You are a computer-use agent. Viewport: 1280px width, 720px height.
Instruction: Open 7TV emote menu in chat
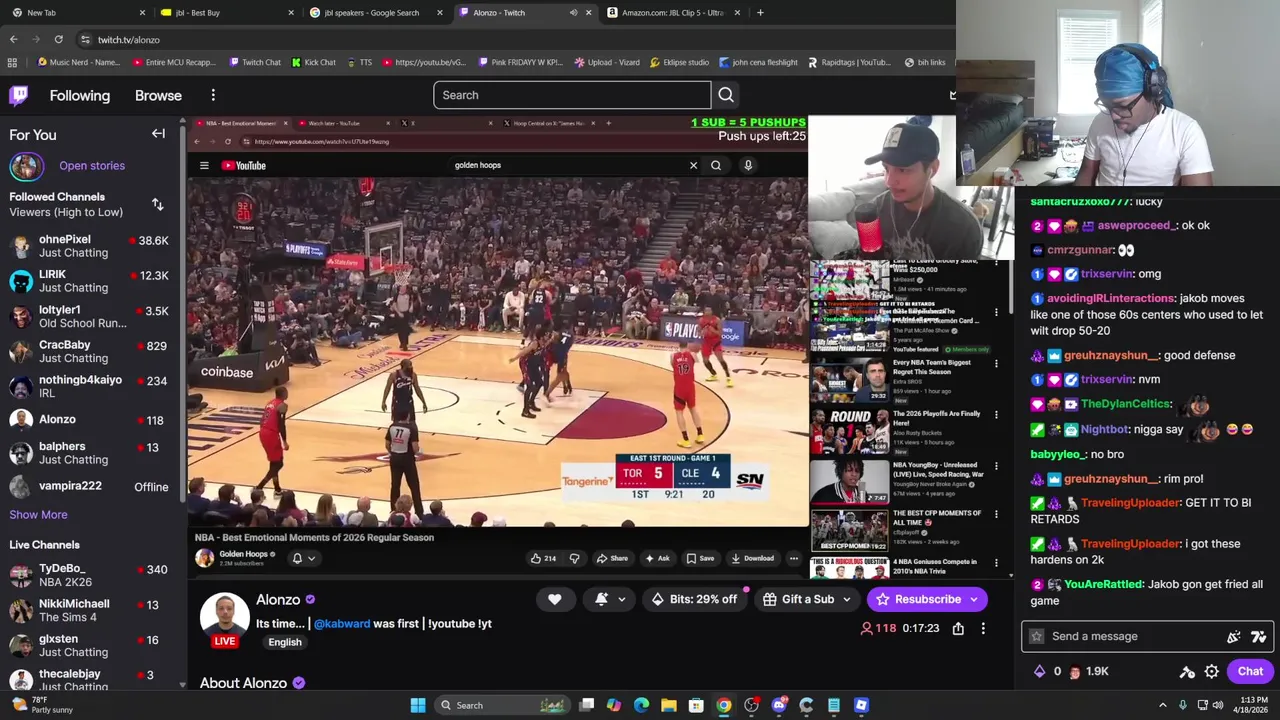point(1258,636)
